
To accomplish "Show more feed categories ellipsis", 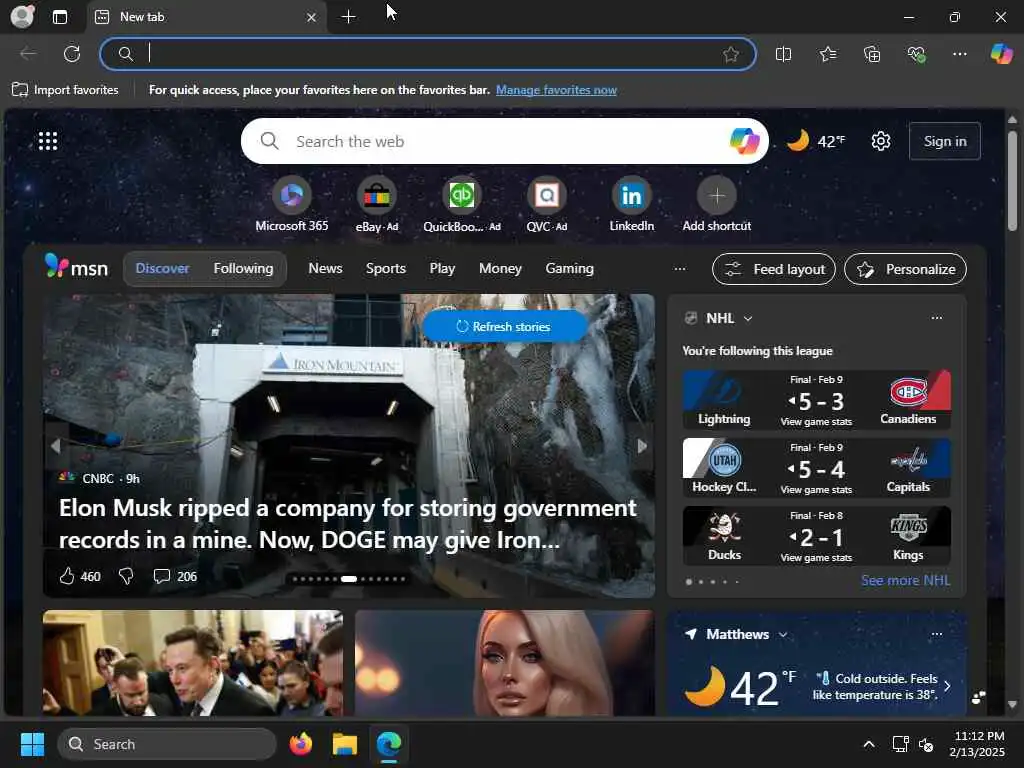I will (680, 268).
